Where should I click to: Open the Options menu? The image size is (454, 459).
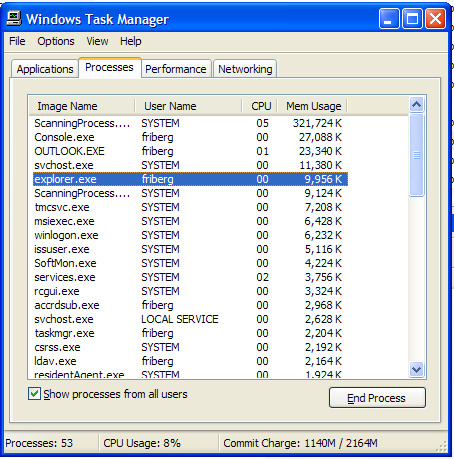56,41
